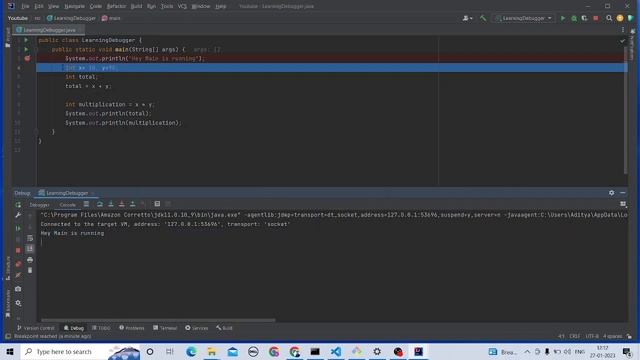Image resolution: width=640 pixels, height=360 pixels.
Task: Click the Debug bug icon in toolbar
Action: [574, 18]
